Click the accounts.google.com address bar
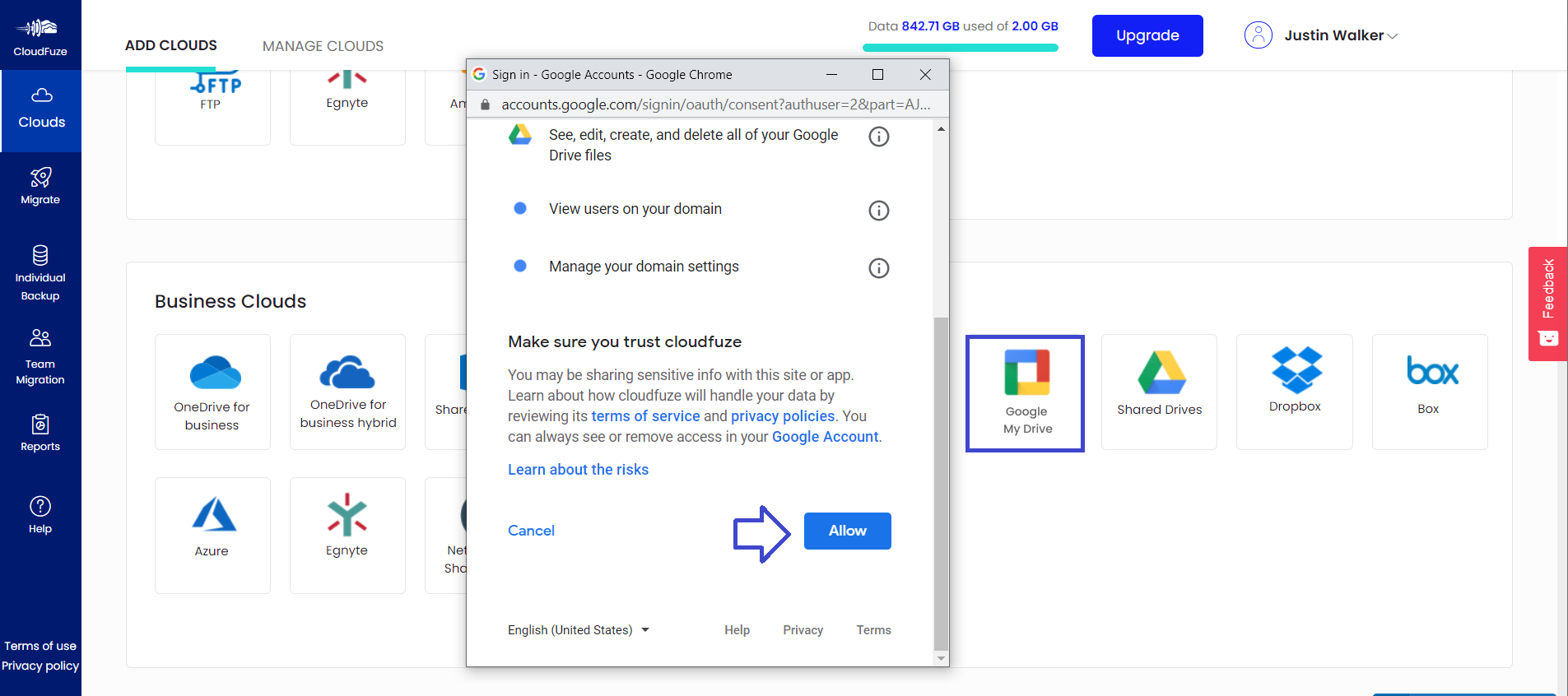 coord(715,104)
